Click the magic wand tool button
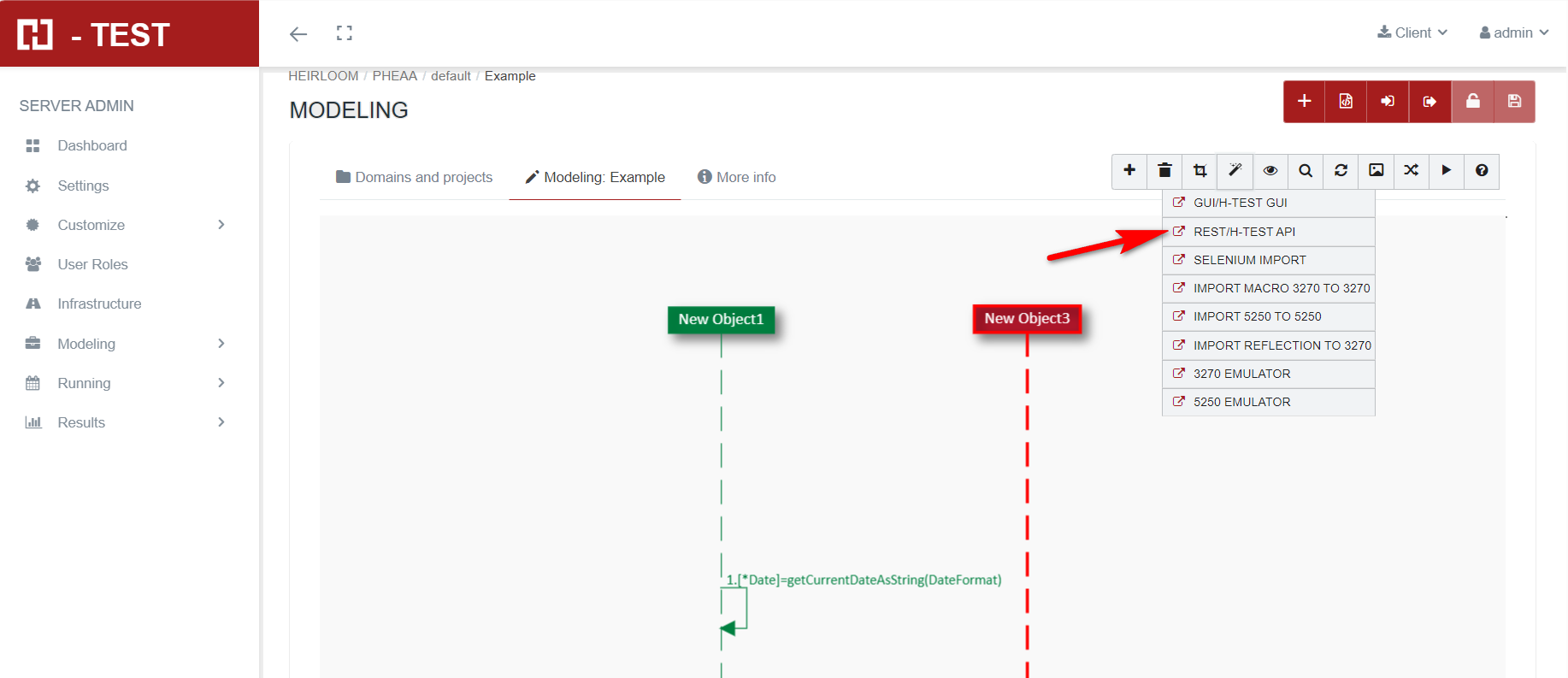Image resolution: width=1568 pixels, height=678 pixels. click(1235, 171)
